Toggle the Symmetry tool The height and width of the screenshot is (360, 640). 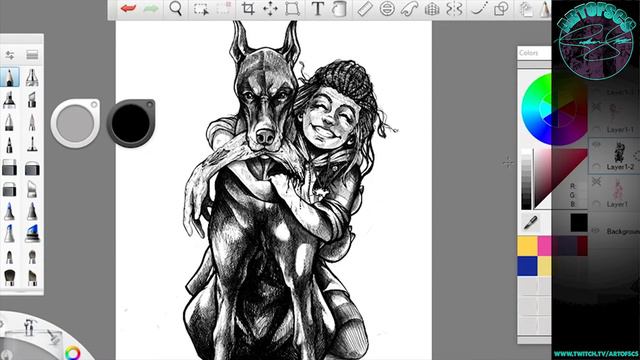pyautogui.click(x=454, y=9)
